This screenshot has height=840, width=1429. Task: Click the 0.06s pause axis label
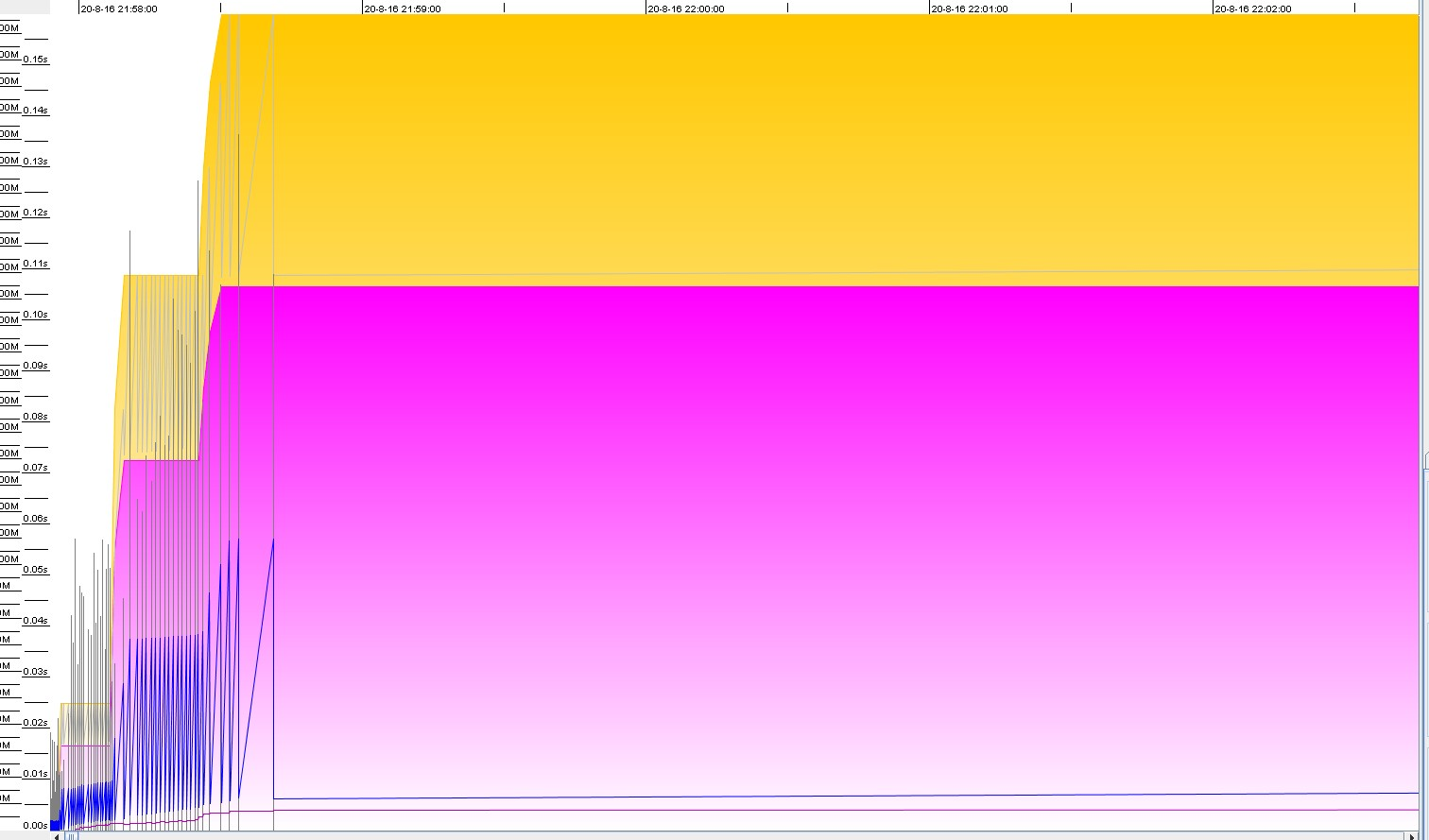36,518
